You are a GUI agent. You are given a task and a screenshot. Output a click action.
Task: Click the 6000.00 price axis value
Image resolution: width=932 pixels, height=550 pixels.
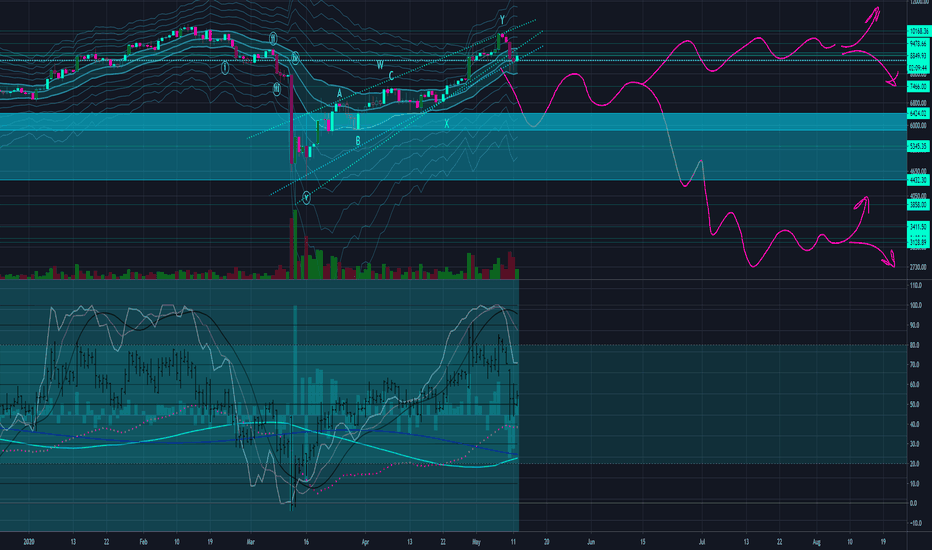point(918,125)
